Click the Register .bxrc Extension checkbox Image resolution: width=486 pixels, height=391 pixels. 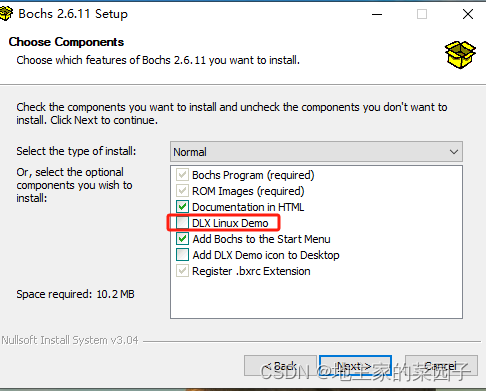coord(182,271)
